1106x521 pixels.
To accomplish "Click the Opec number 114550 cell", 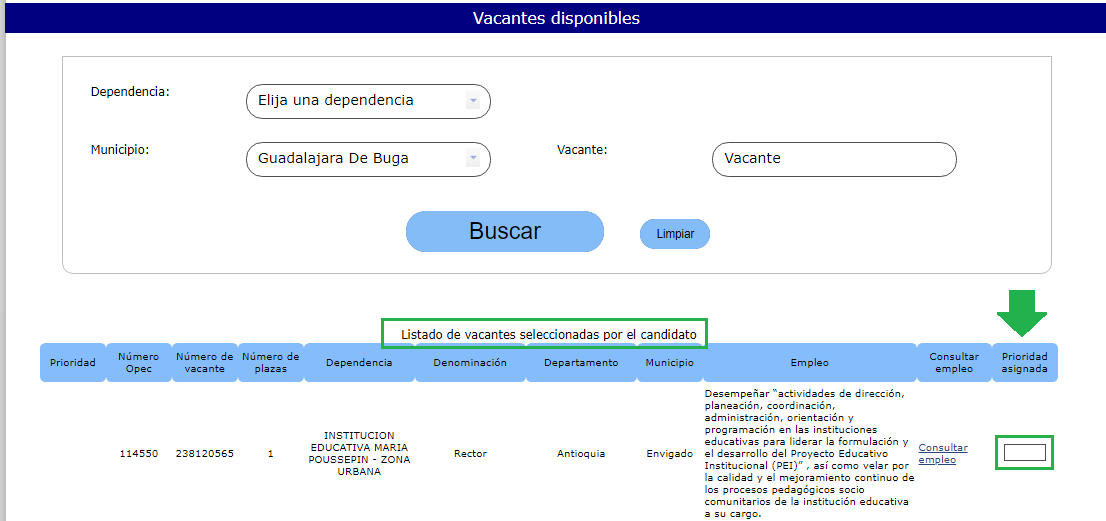I will coord(138,454).
